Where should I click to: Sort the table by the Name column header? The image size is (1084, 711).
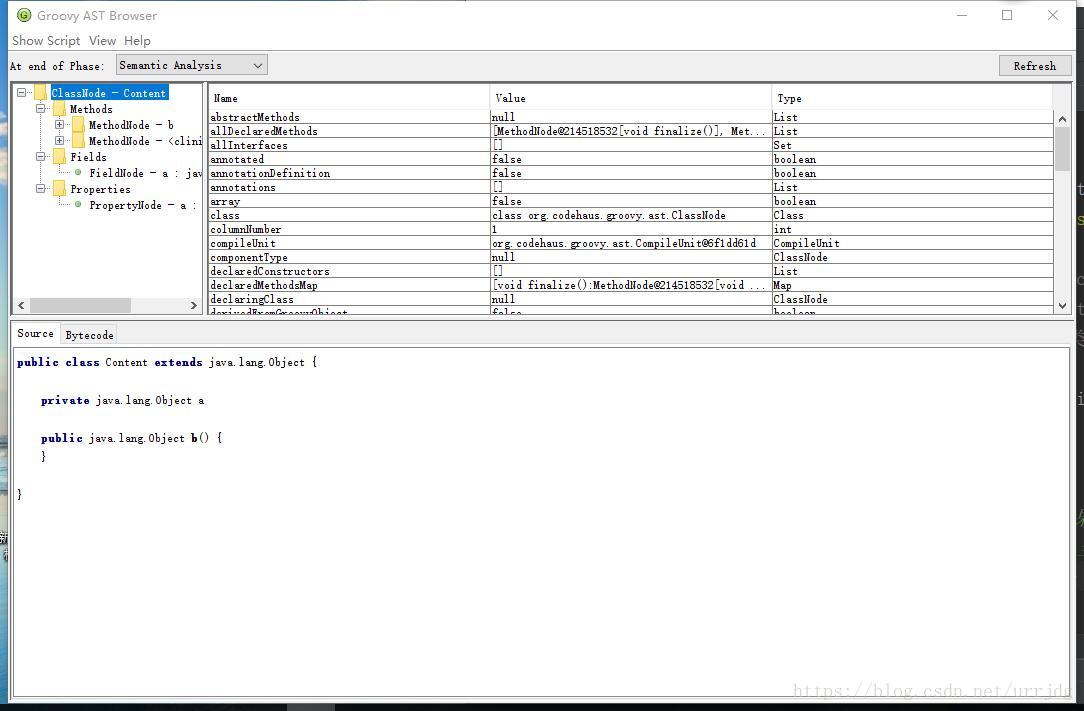pos(349,98)
